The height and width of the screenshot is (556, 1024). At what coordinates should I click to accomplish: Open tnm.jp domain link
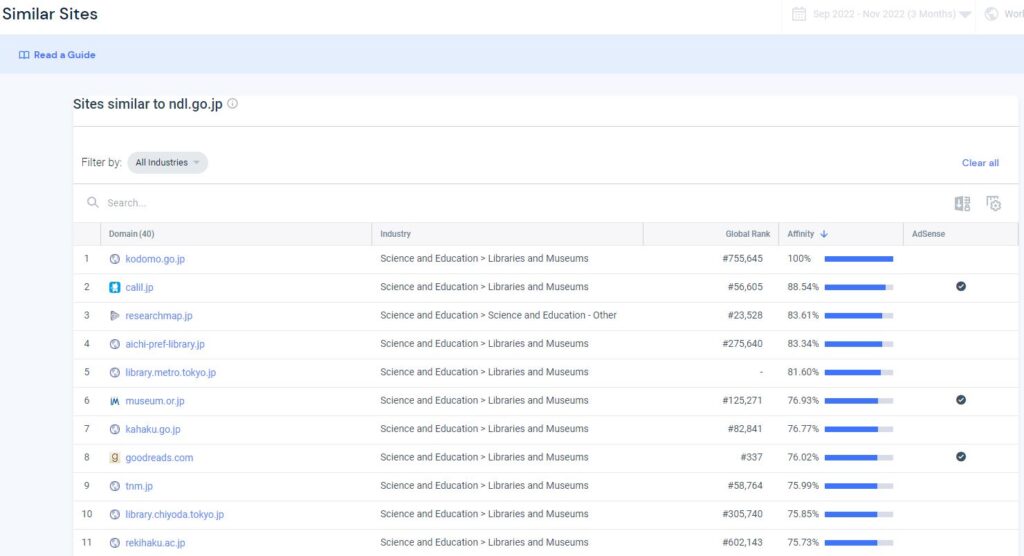pos(139,486)
